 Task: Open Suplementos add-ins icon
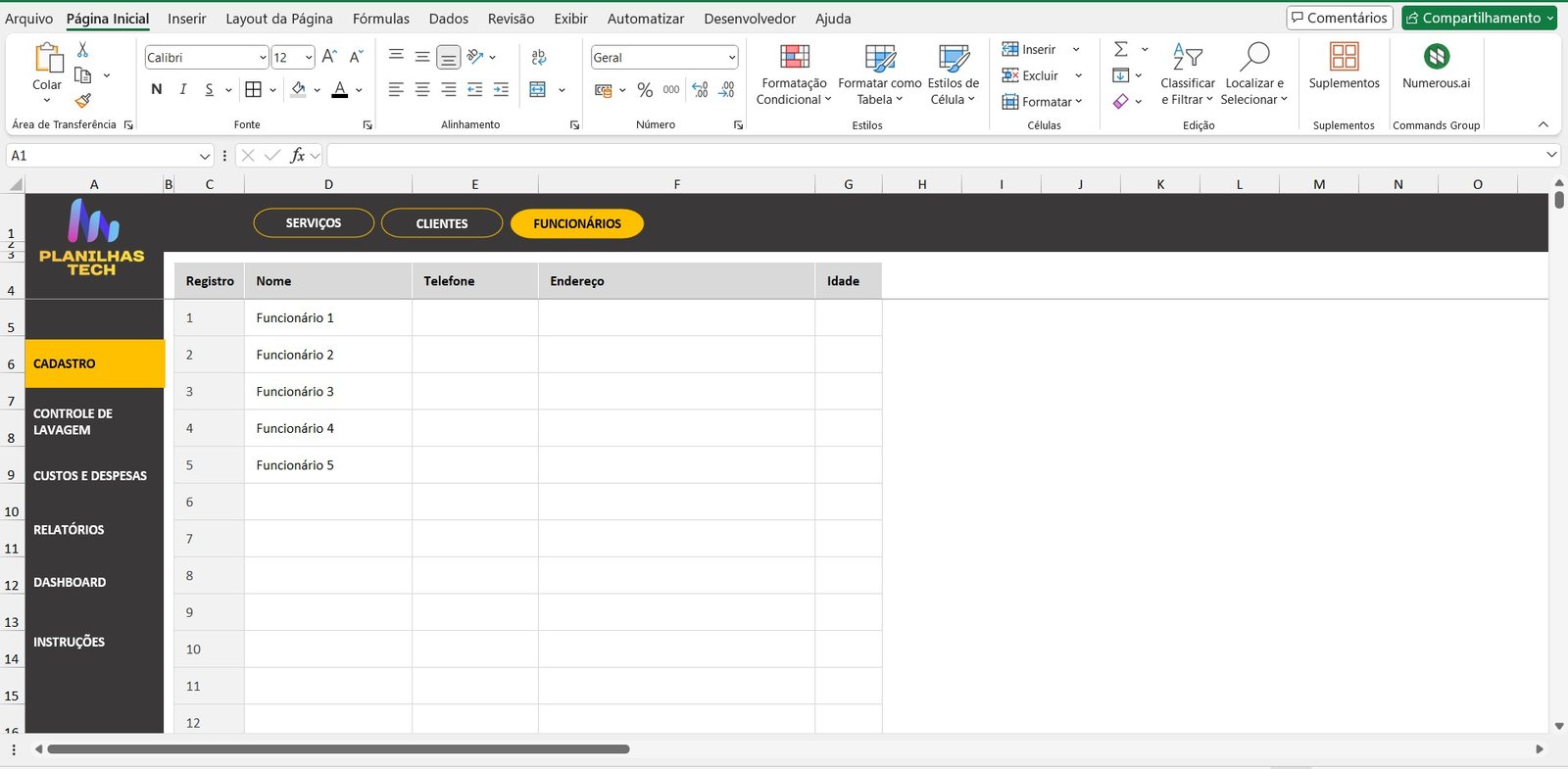pos(1344,57)
